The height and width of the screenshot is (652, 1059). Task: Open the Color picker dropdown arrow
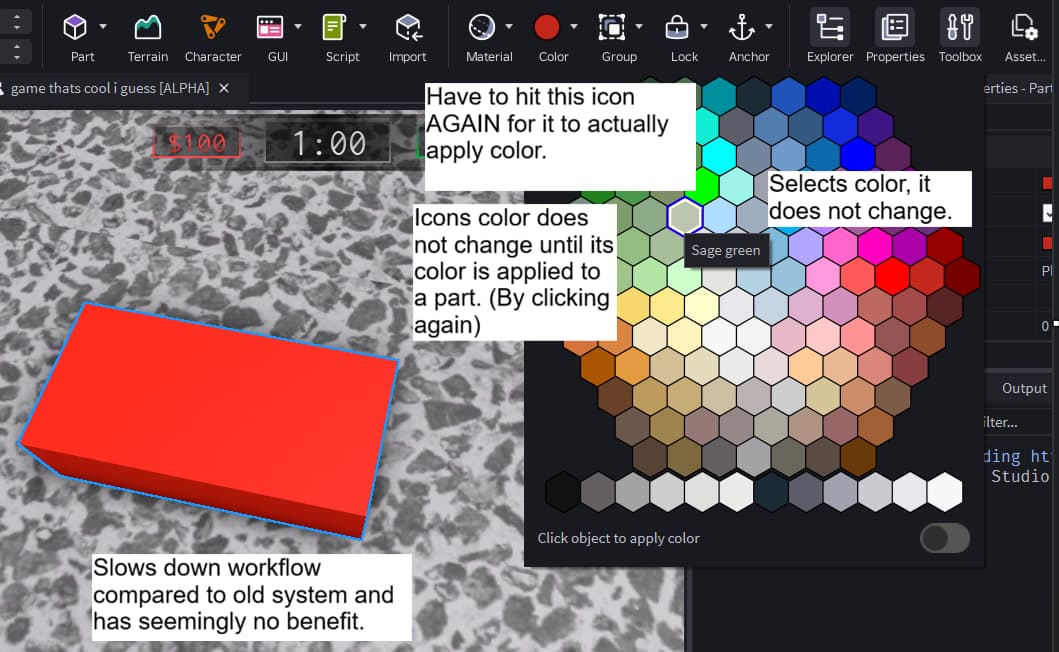pos(573,26)
